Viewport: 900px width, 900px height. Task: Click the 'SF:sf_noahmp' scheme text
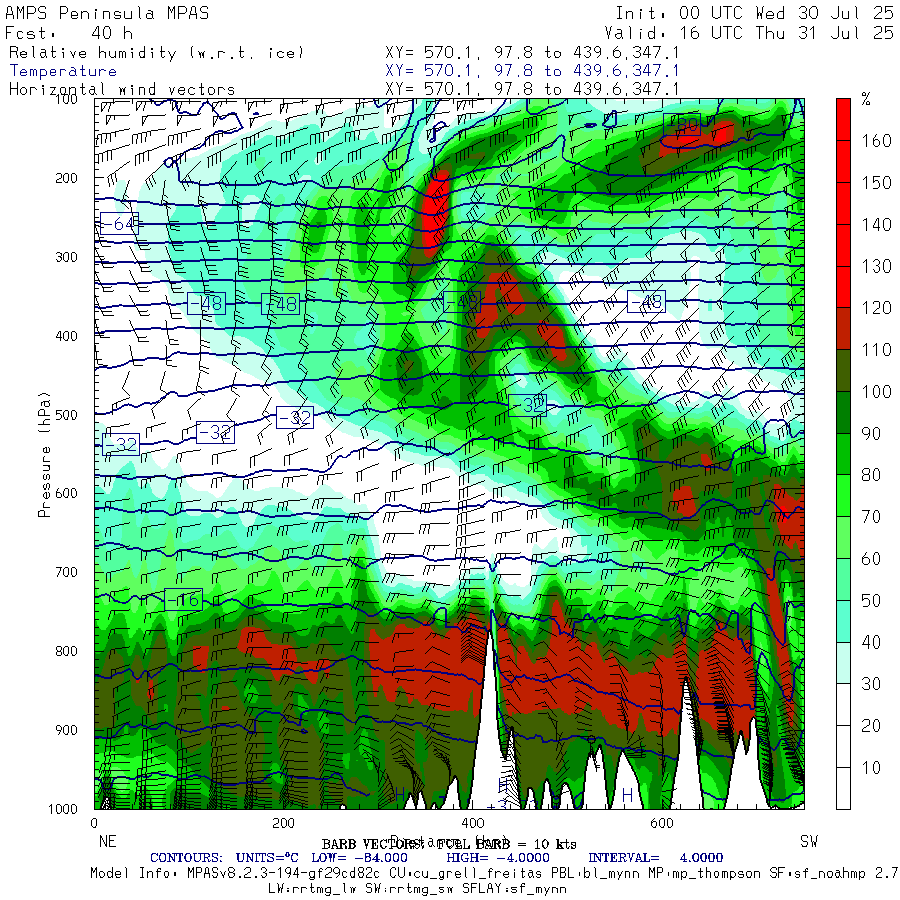[x=817, y=874]
